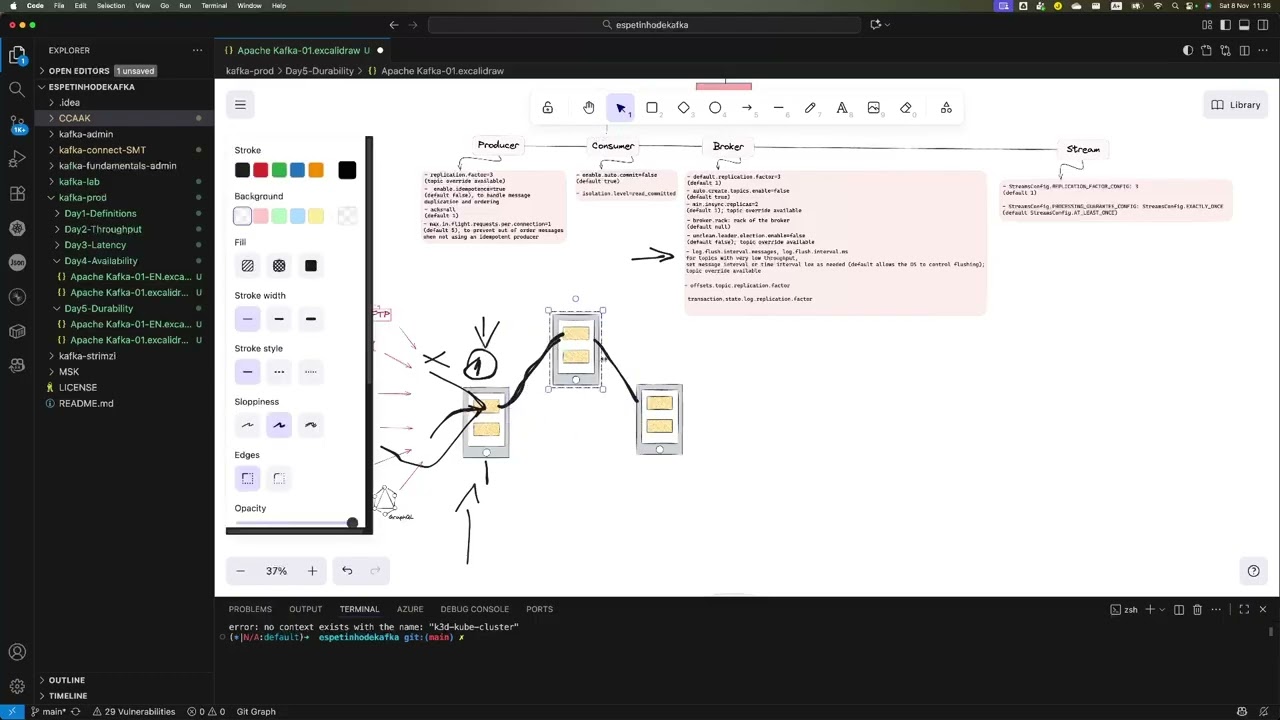Open Run and Debug view
The height and width of the screenshot is (720, 1280).
point(17,159)
